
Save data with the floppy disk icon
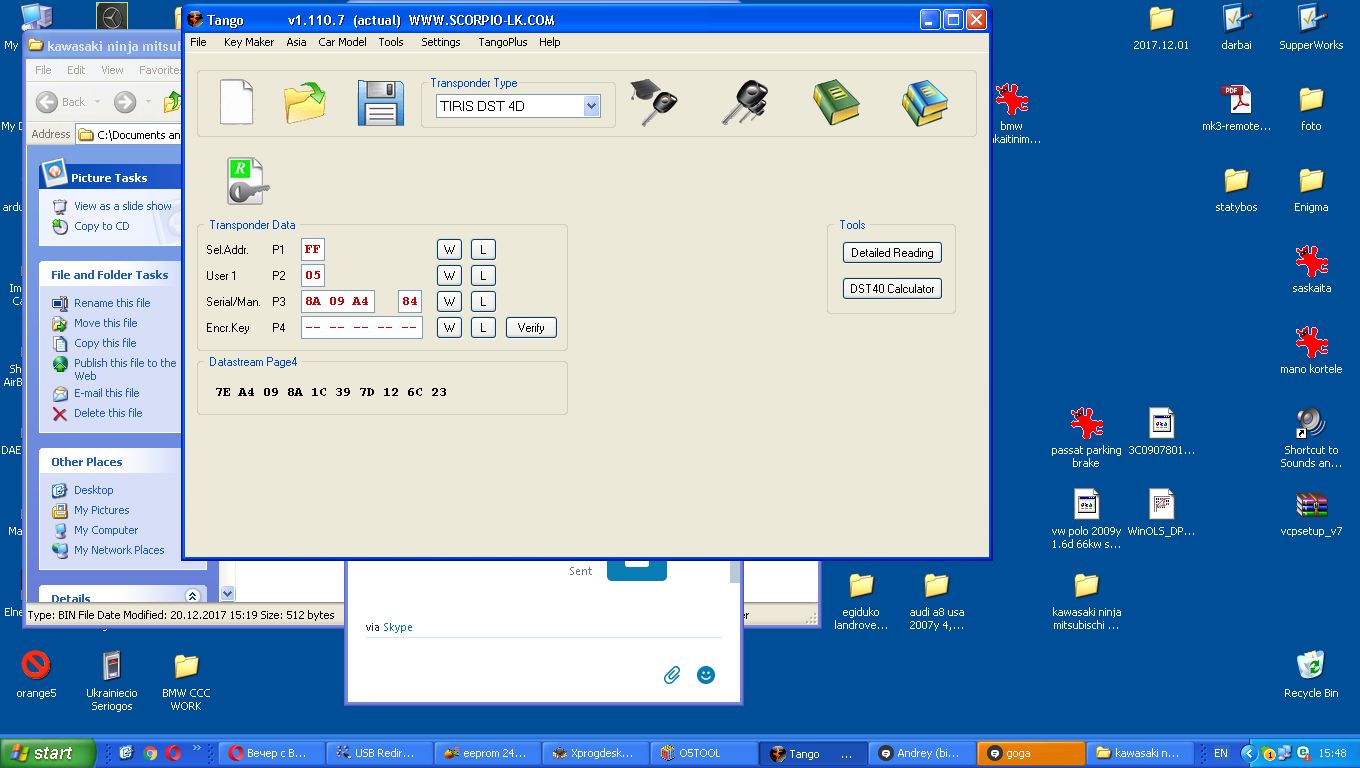(x=380, y=103)
